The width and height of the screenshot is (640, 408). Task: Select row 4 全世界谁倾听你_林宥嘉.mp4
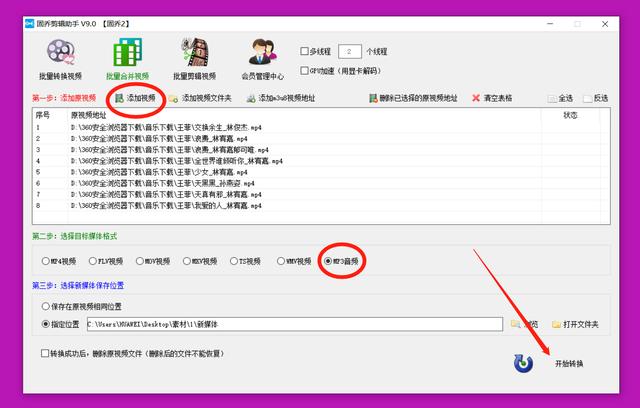click(x=321, y=161)
